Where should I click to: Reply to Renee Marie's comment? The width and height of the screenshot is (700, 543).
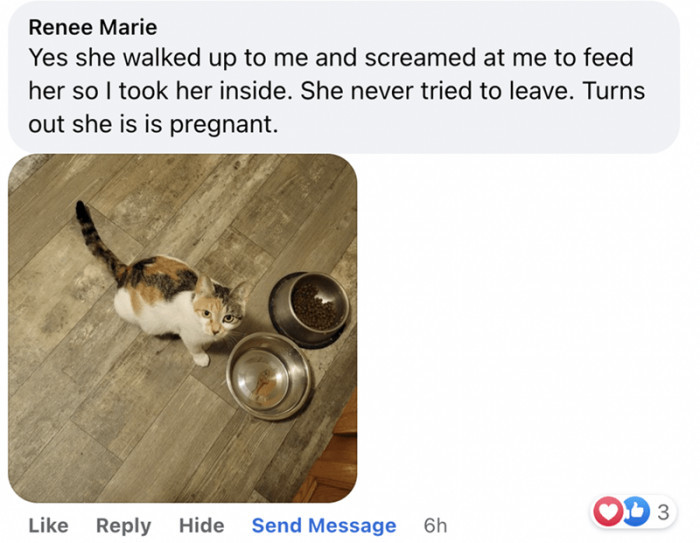[124, 526]
